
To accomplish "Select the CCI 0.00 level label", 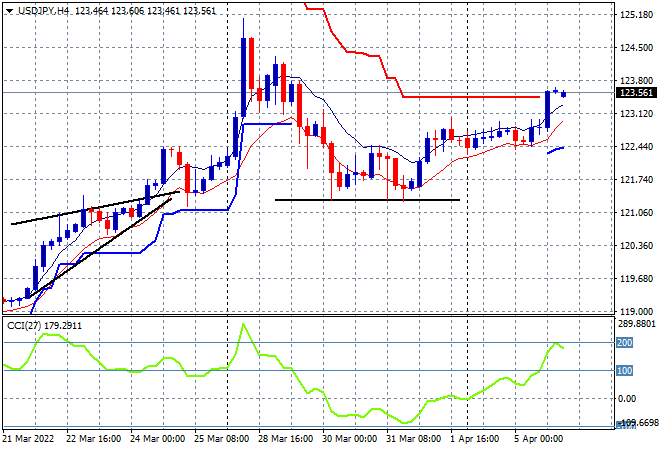I will pyautogui.click(x=628, y=399).
